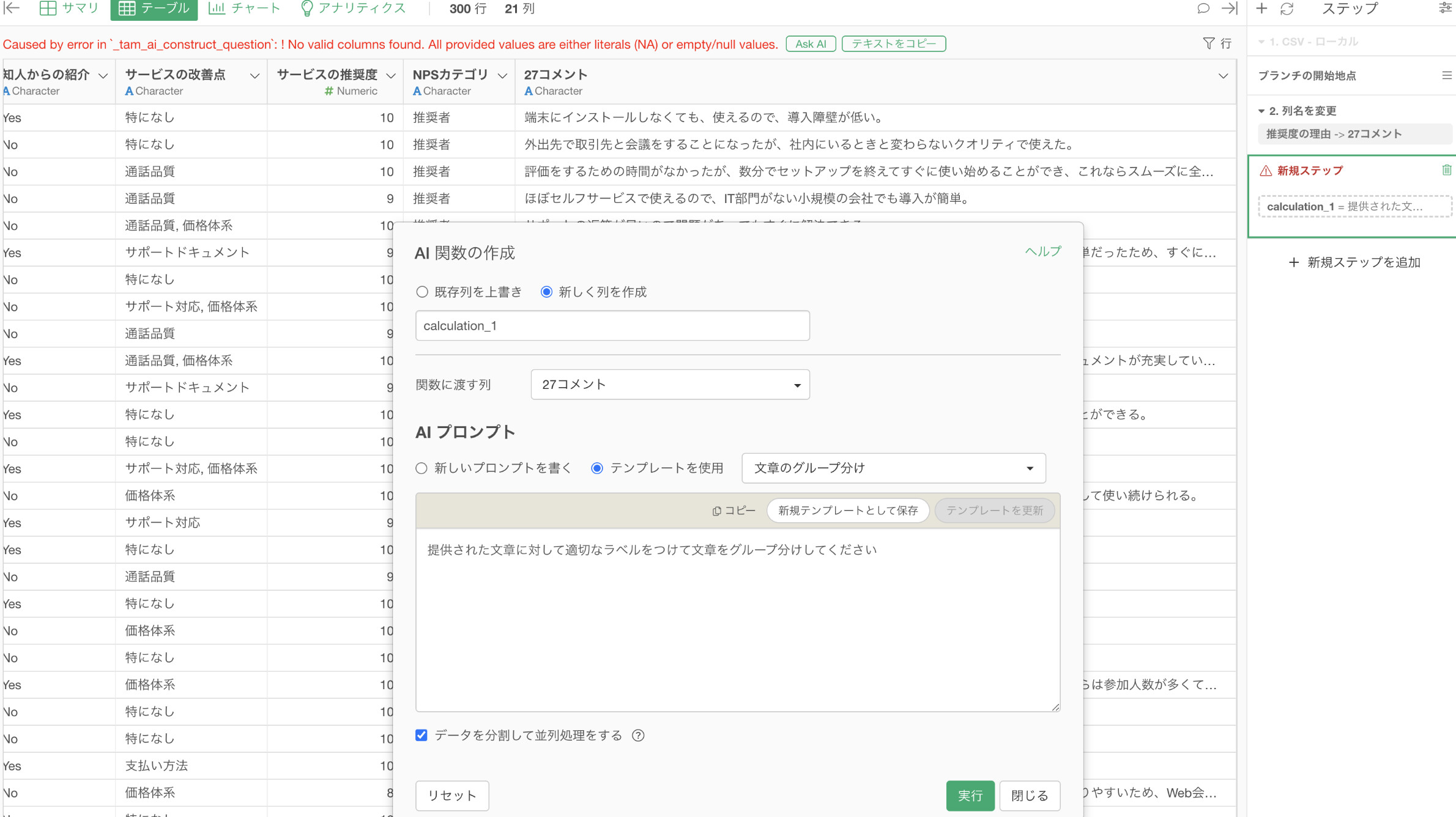
Task: Open the branch start point hamburger menu
Action: (x=1446, y=75)
